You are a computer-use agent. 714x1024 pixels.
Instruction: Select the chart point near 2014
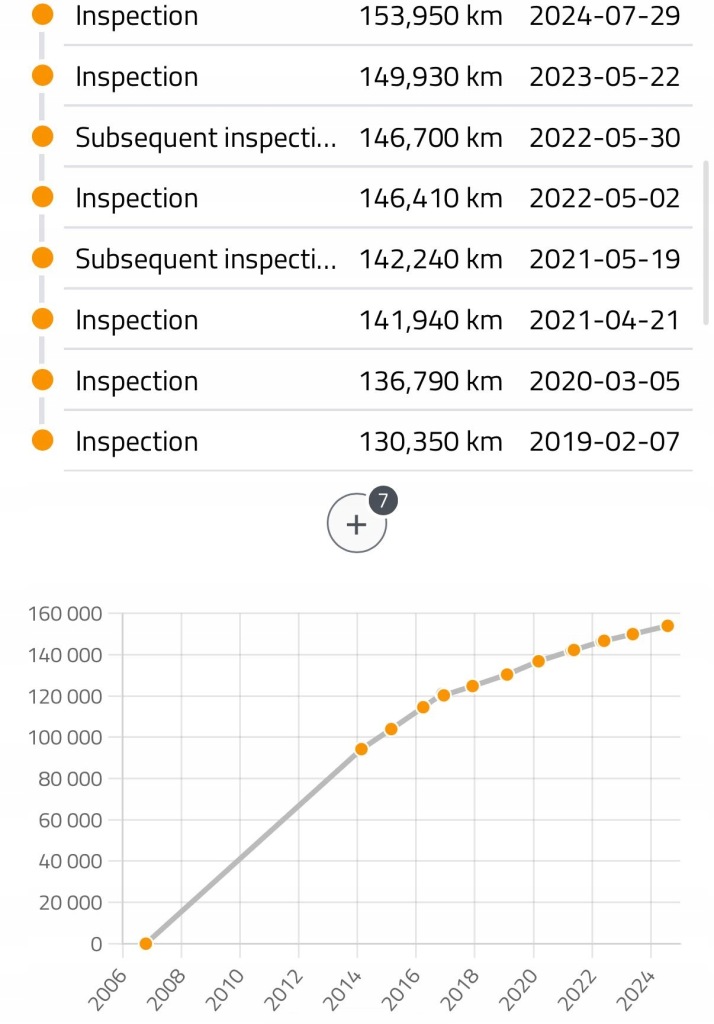[x=361, y=749]
